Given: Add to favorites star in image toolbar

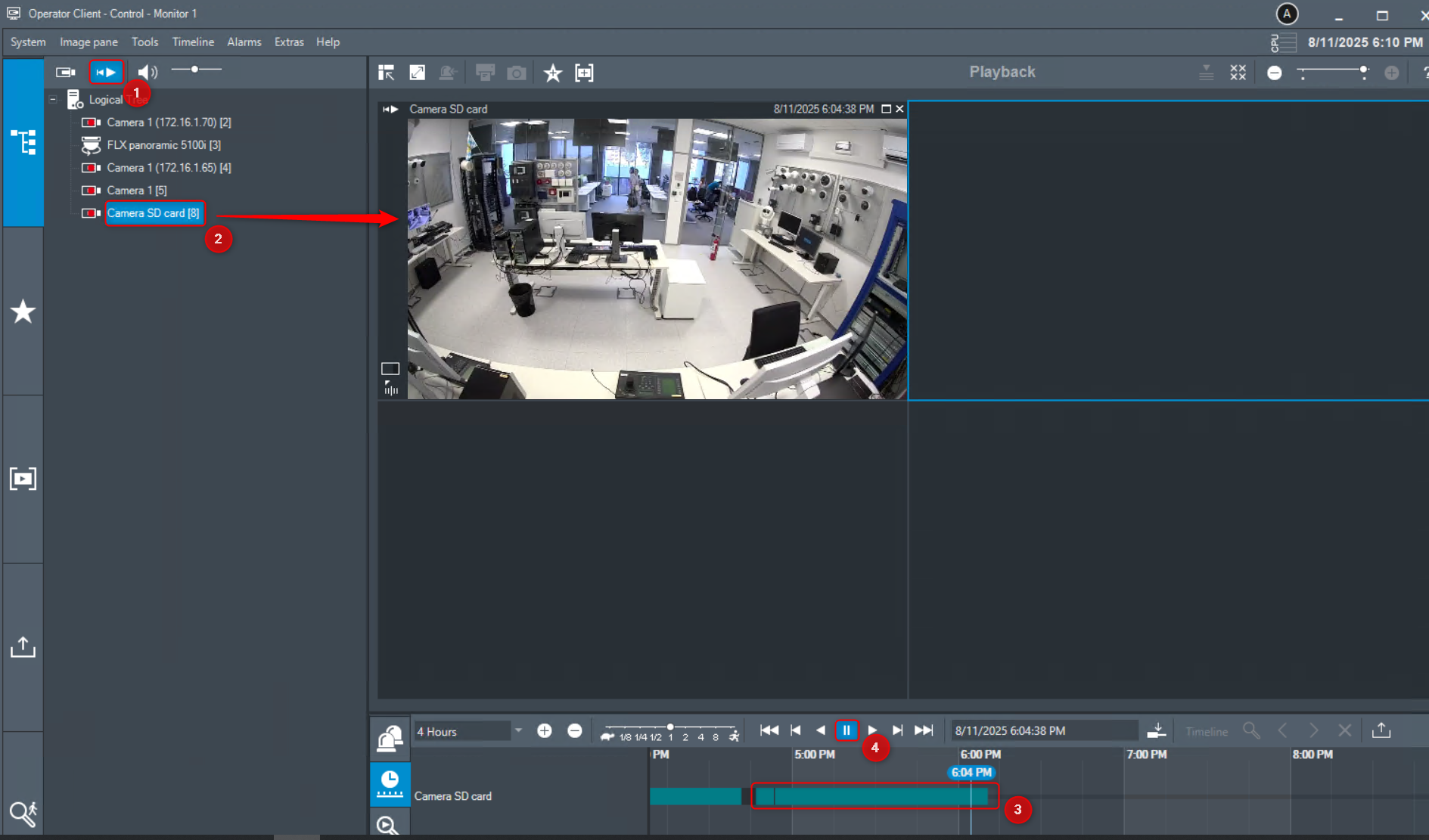Looking at the screenshot, I should 553,73.
